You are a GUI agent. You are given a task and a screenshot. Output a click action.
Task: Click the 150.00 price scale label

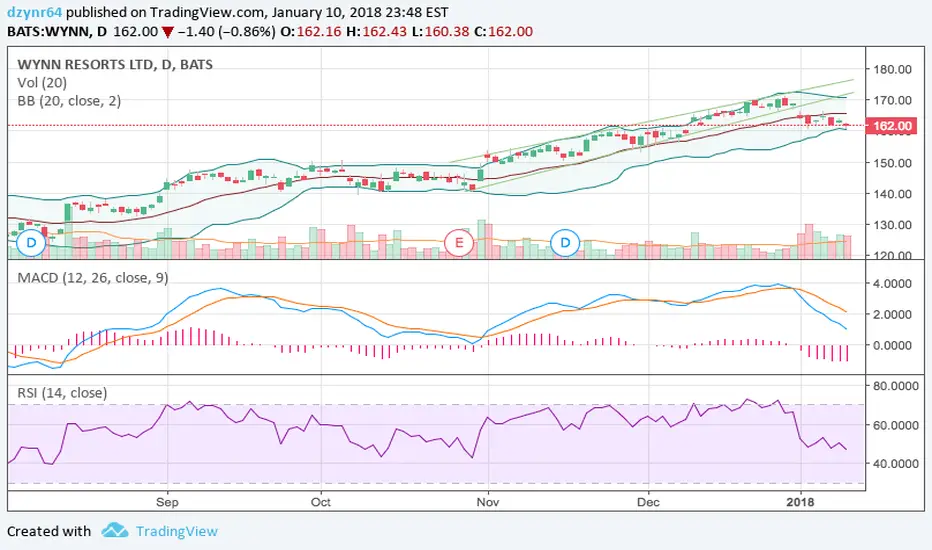(893, 162)
